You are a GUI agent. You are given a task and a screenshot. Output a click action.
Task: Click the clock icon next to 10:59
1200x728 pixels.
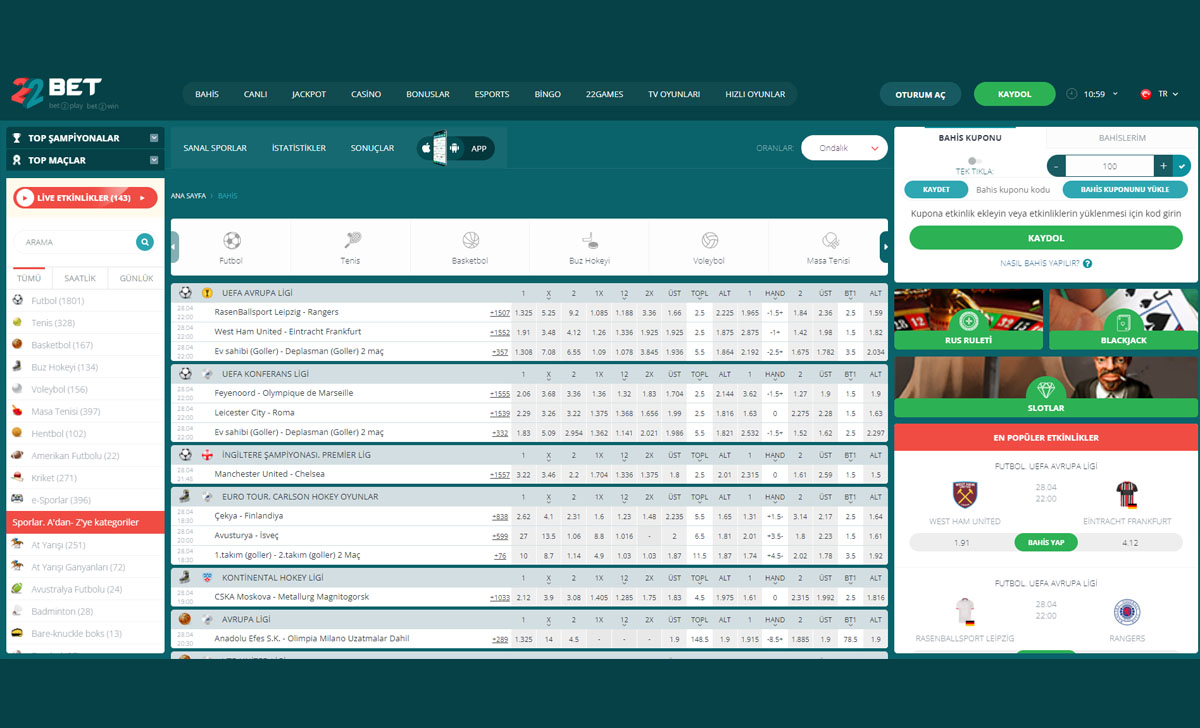click(x=1073, y=94)
